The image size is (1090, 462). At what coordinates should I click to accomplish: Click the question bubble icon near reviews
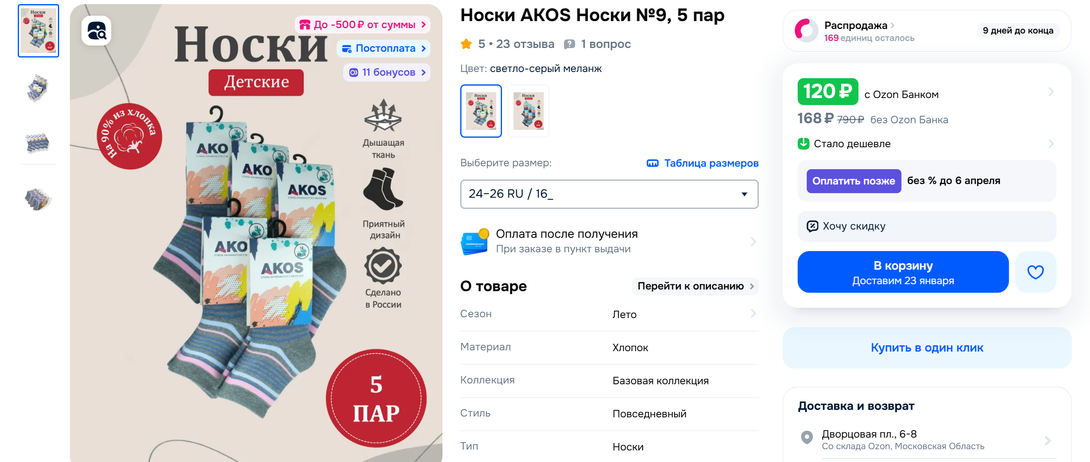point(569,44)
